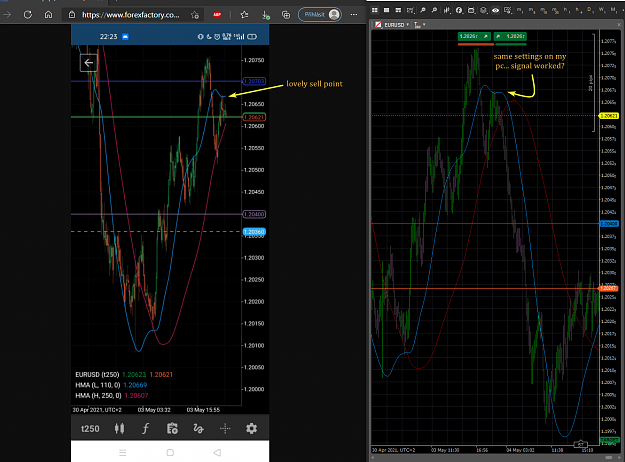Open the chart snapshot icon dropdown
The width and height of the screenshot is (625, 462).
coord(471,10)
